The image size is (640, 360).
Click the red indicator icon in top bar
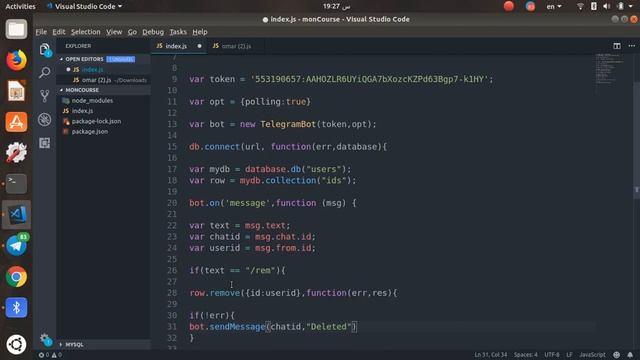509,6
